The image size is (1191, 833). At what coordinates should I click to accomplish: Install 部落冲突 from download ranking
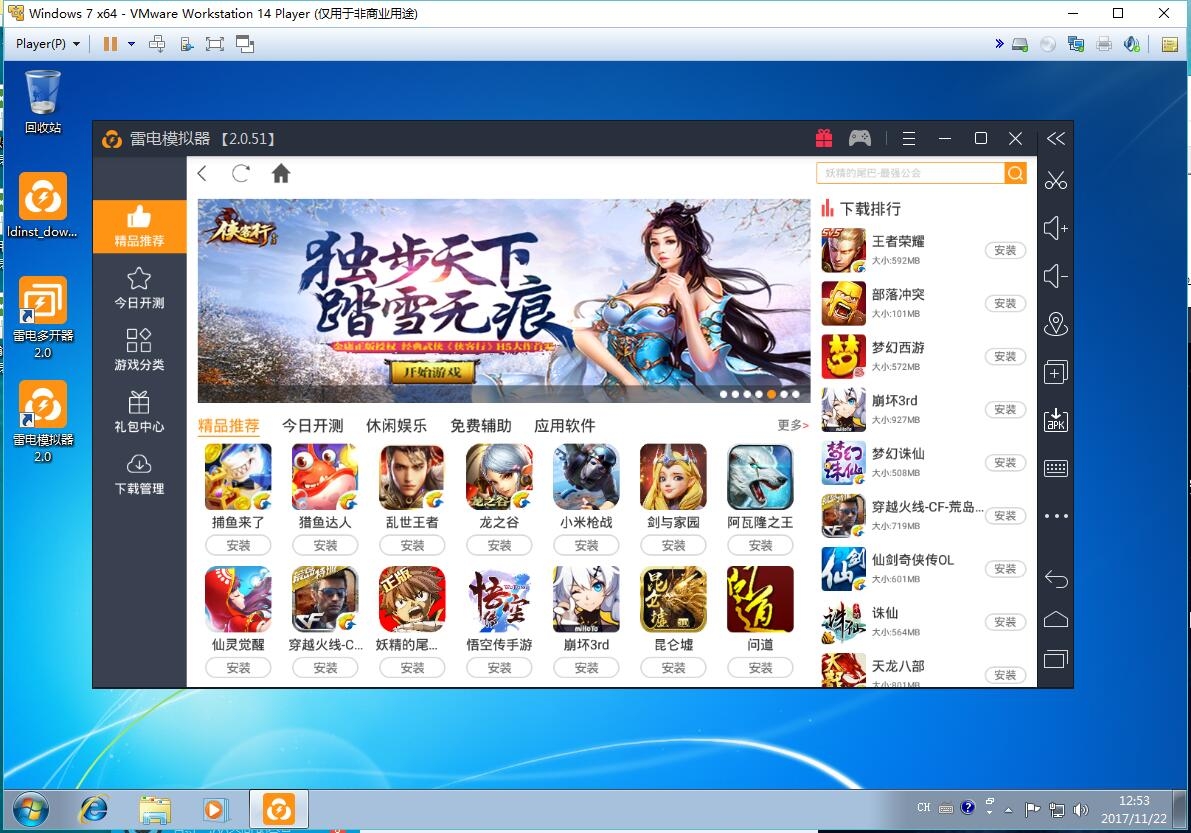(1005, 304)
